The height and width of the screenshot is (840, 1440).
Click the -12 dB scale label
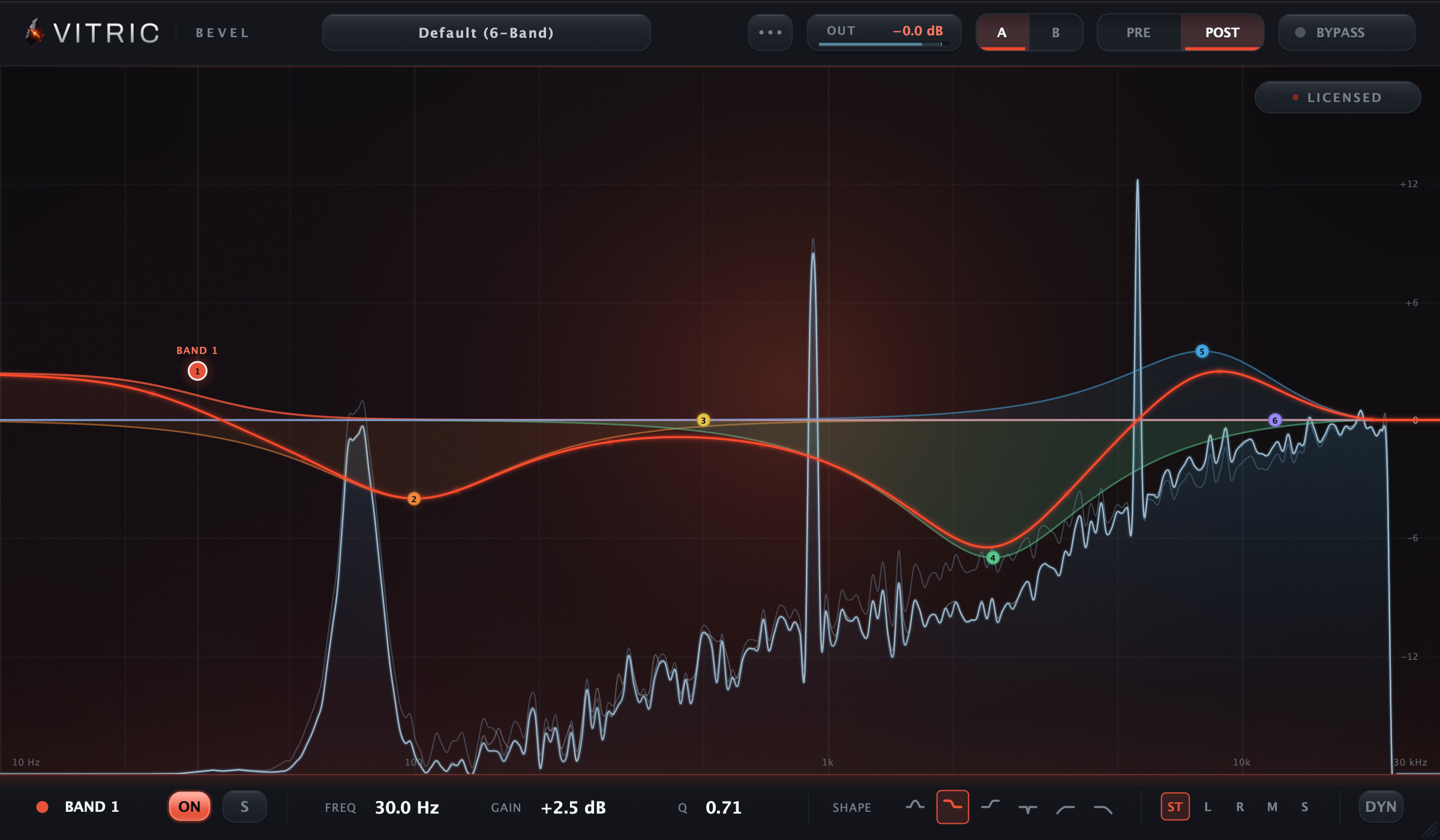pyautogui.click(x=1409, y=657)
